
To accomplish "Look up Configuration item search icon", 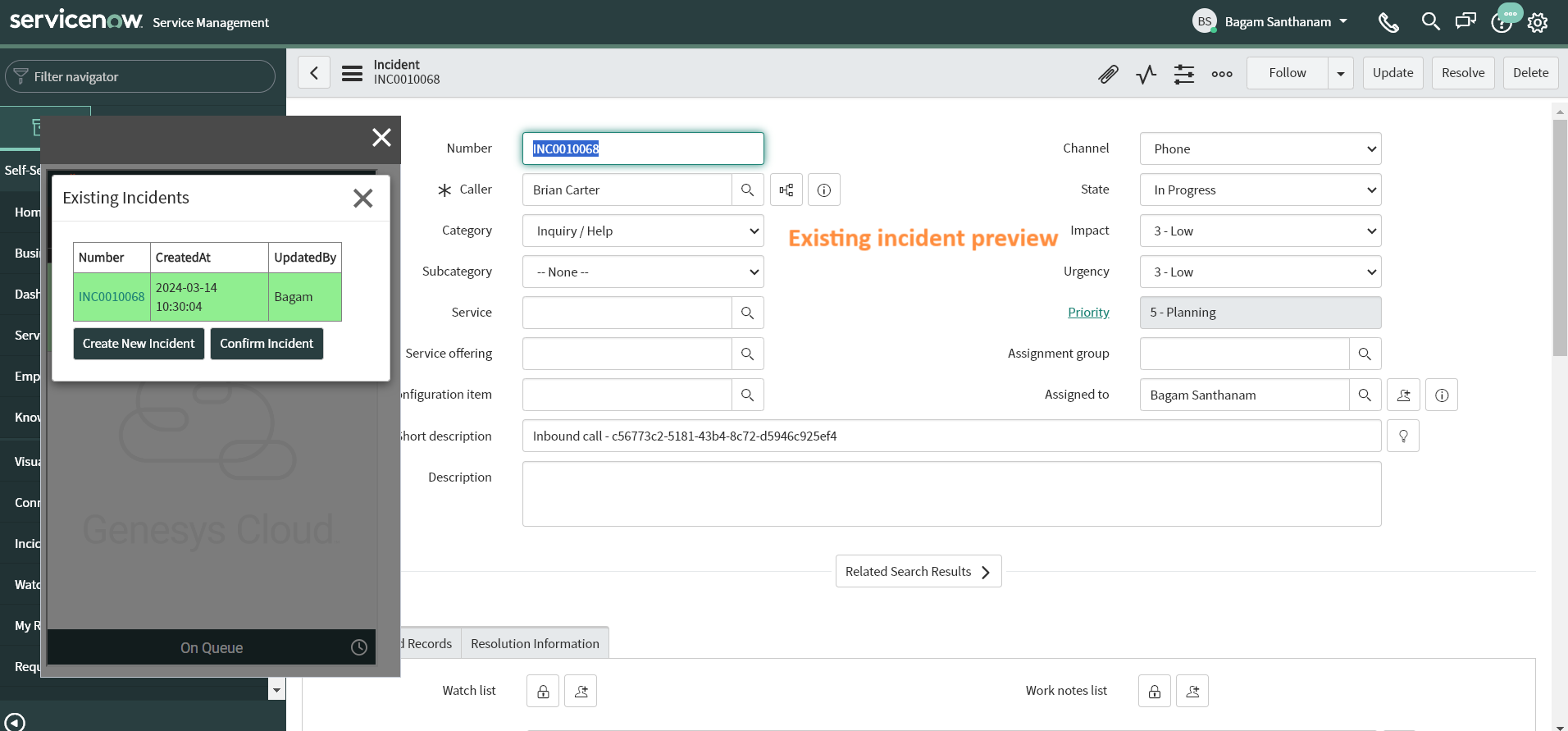I will [747, 395].
